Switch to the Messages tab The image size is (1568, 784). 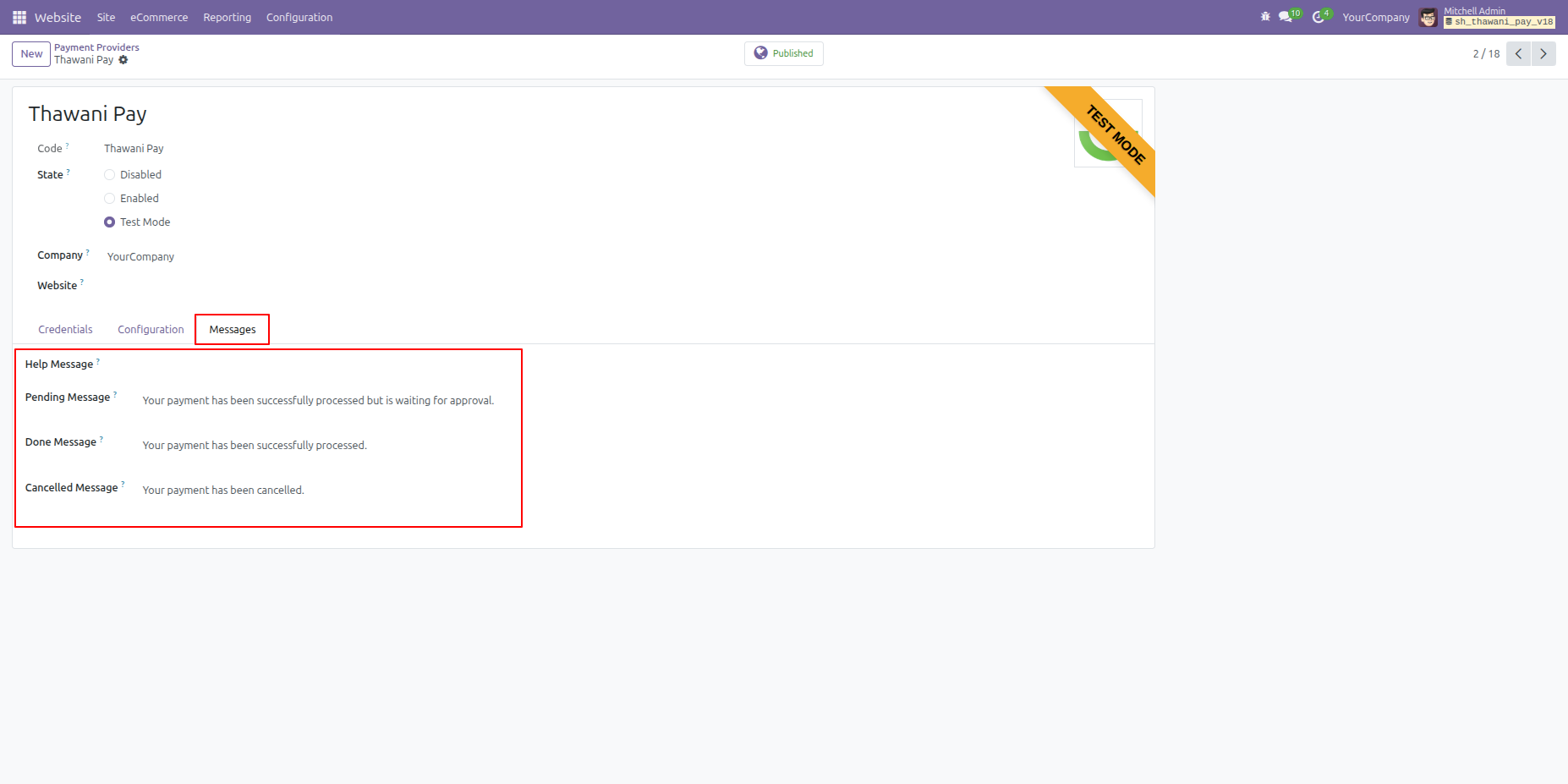[233, 330]
